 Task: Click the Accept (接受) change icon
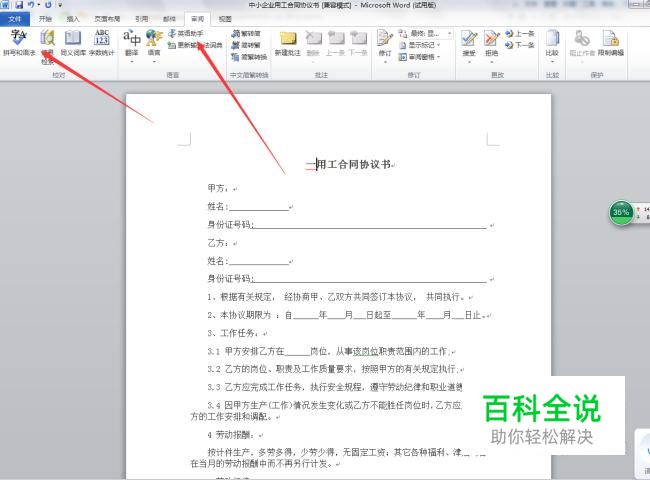click(x=469, y=38)
